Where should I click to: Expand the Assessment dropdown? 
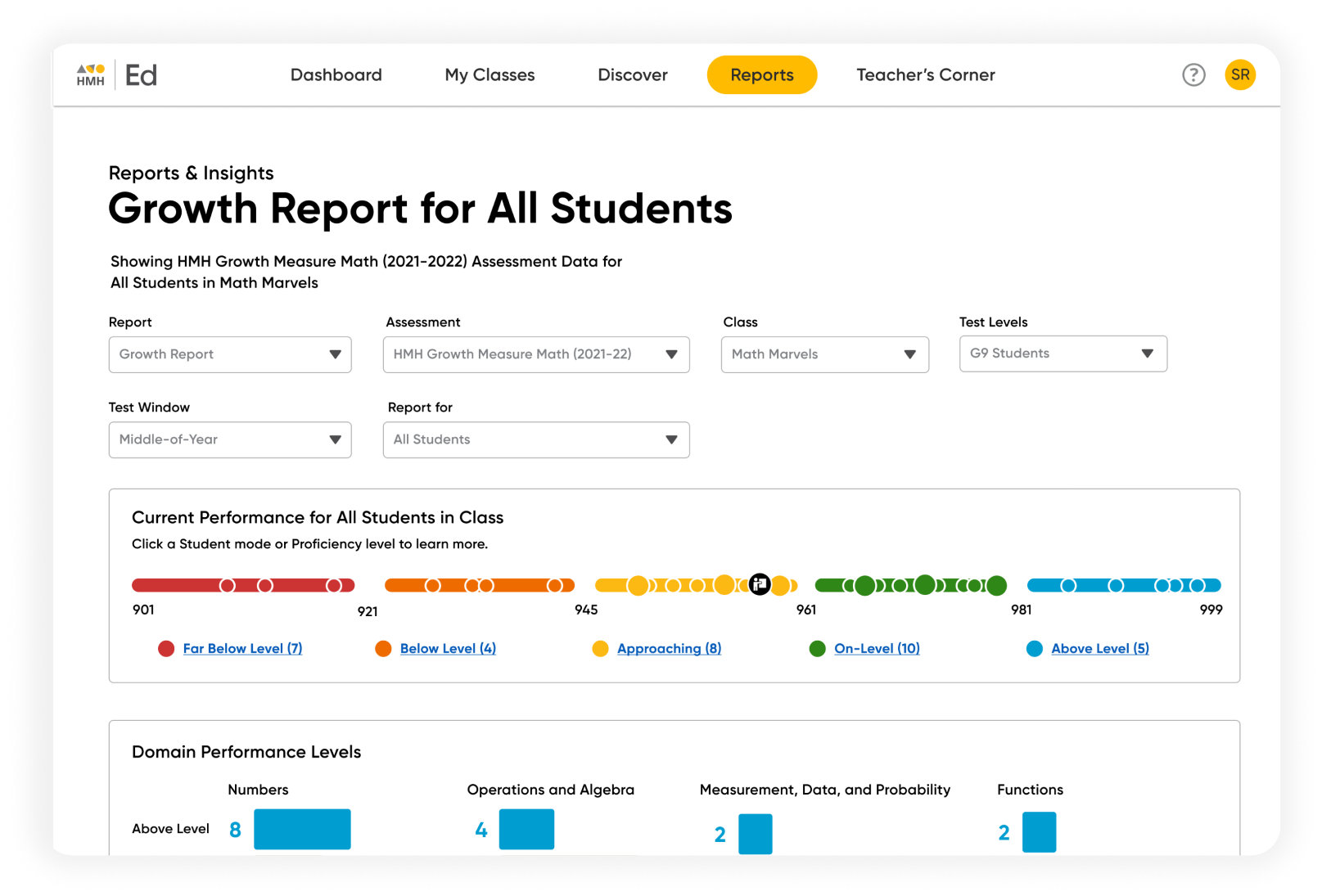pos(536,354)
